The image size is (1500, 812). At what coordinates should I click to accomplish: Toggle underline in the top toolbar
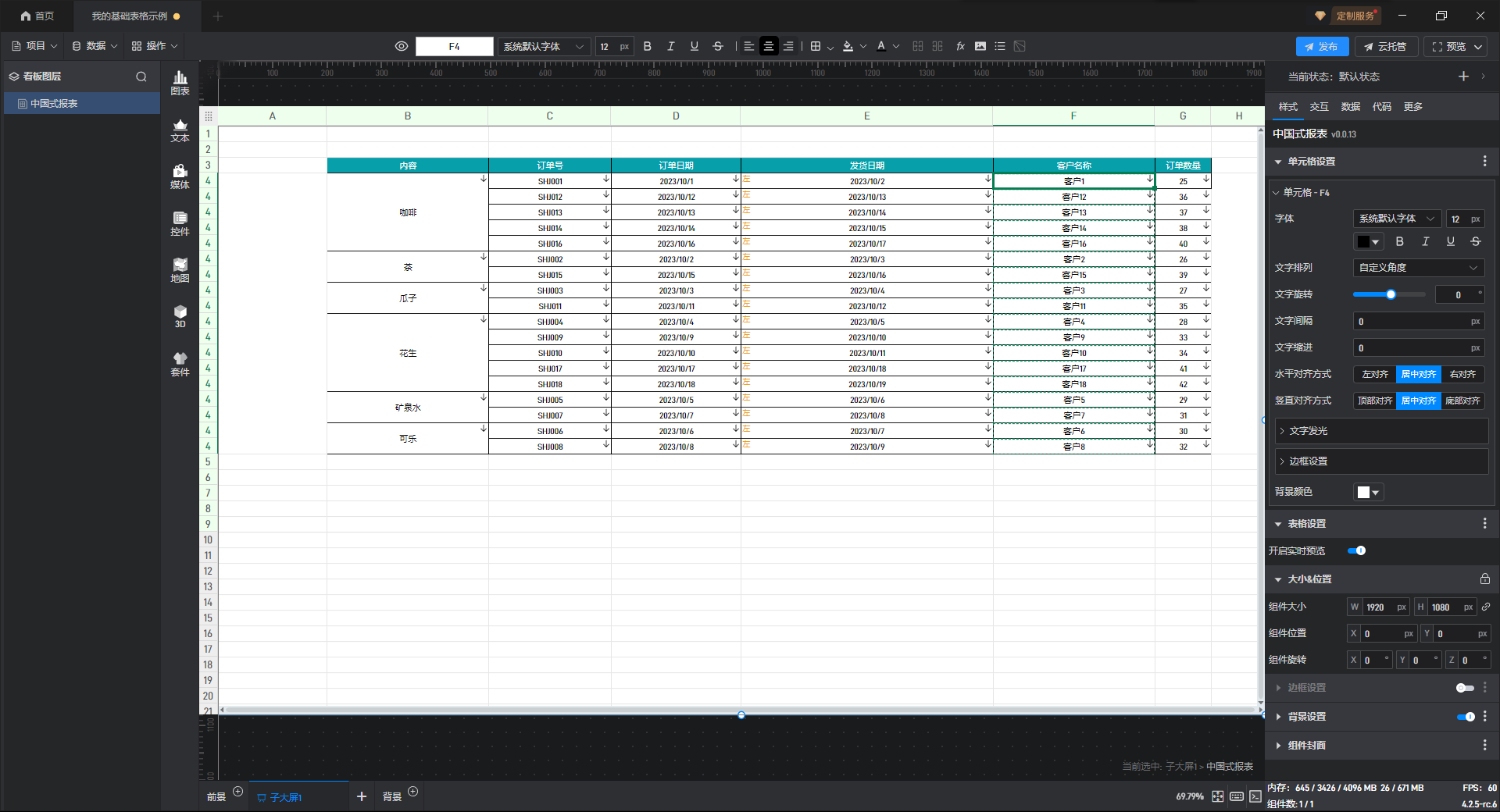point(694,46)
